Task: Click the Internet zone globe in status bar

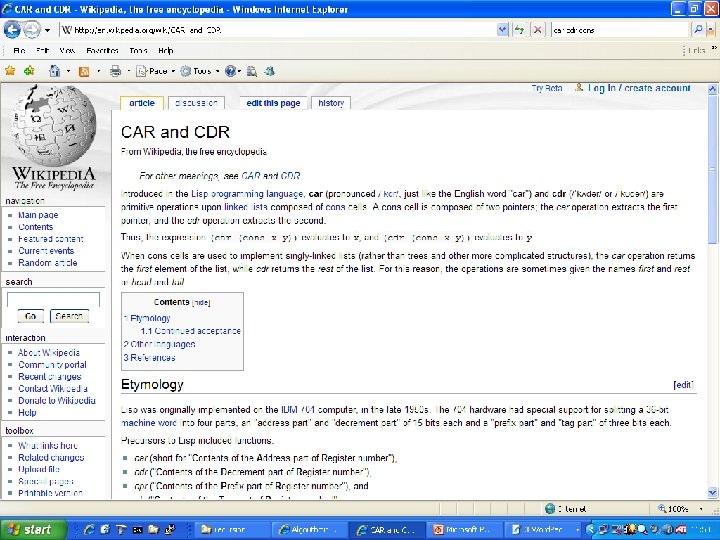Action: coord(550,509)
